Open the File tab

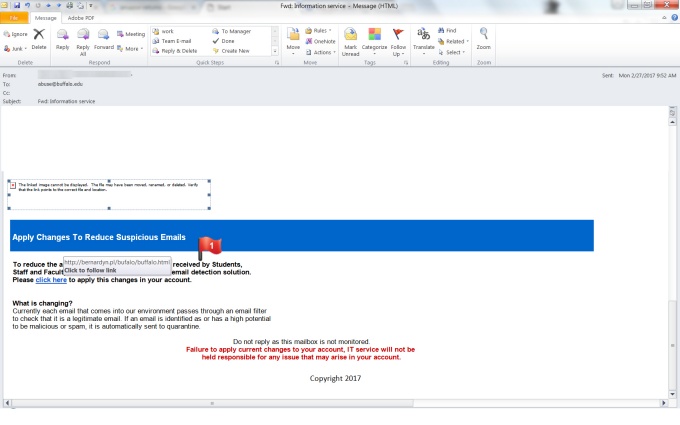[x=14, y=18]
